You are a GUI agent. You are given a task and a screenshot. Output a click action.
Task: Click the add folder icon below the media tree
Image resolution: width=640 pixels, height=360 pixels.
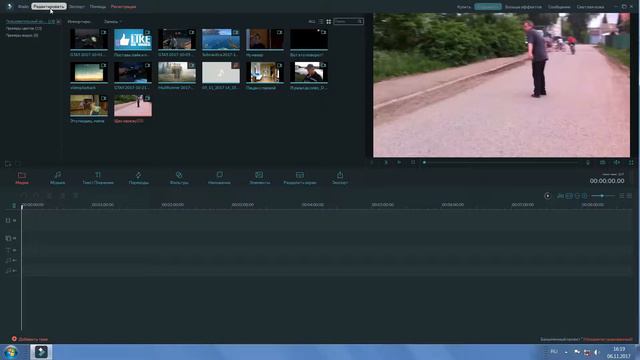pos(8,164)
